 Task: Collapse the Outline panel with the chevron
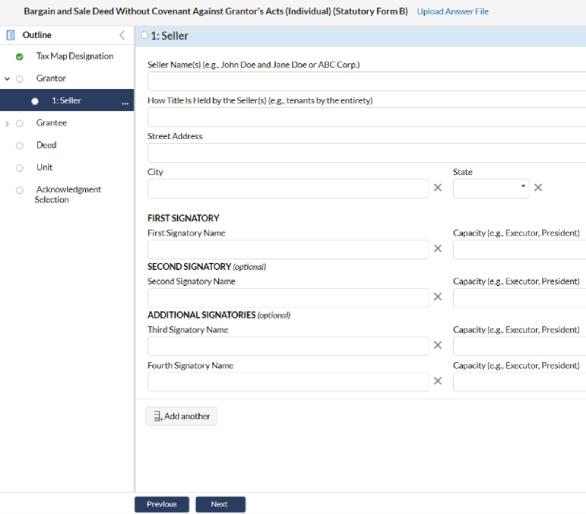point(122,35)
